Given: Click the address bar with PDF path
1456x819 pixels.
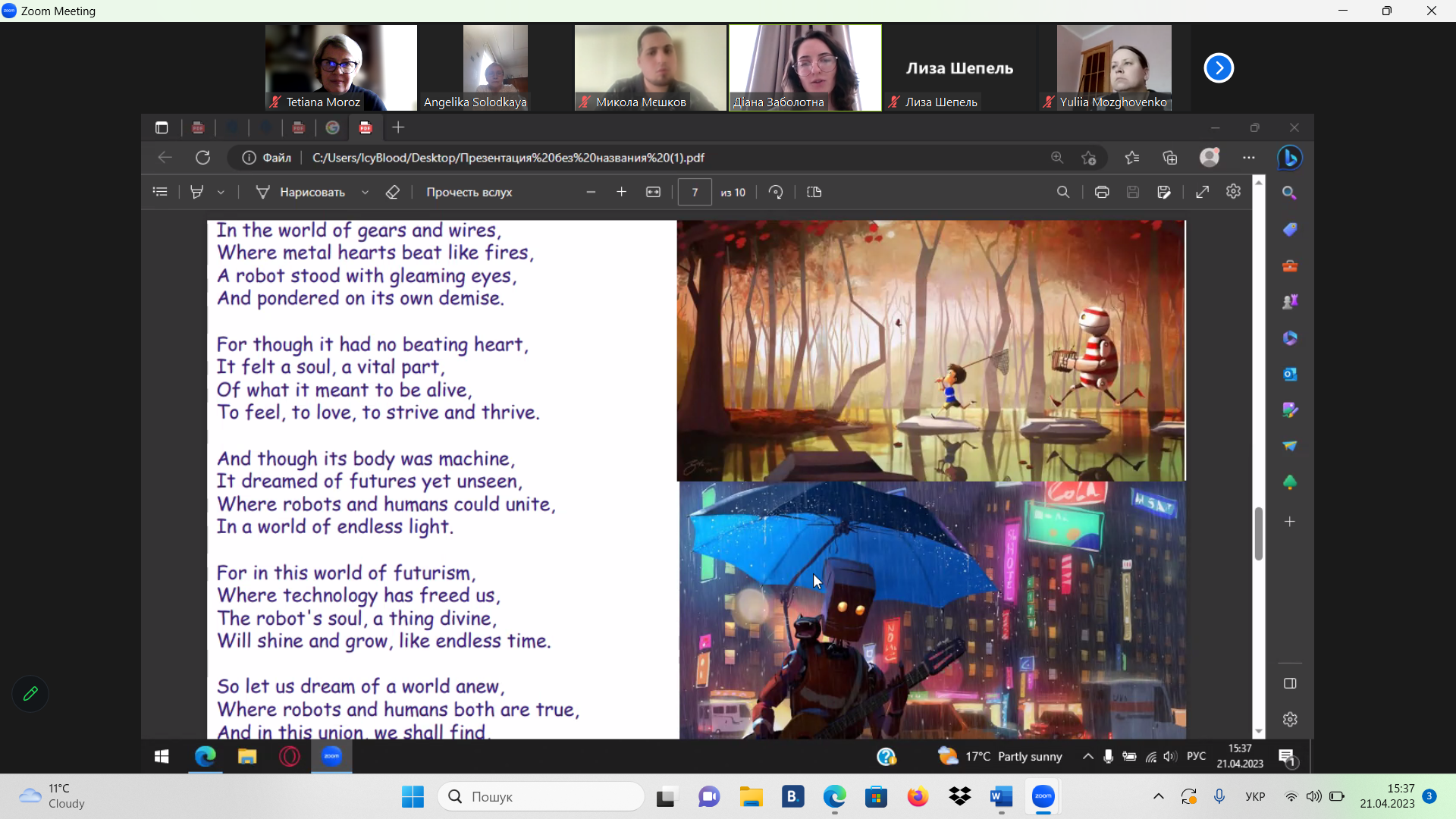Looking at the screenshot, I should (x=508, y=157).
